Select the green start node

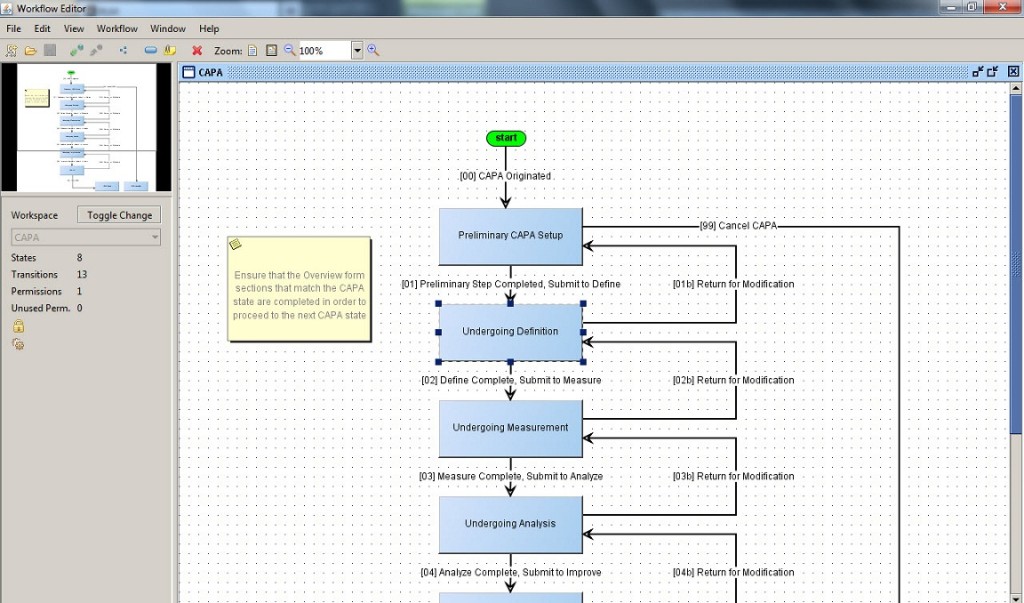(506, 138)
